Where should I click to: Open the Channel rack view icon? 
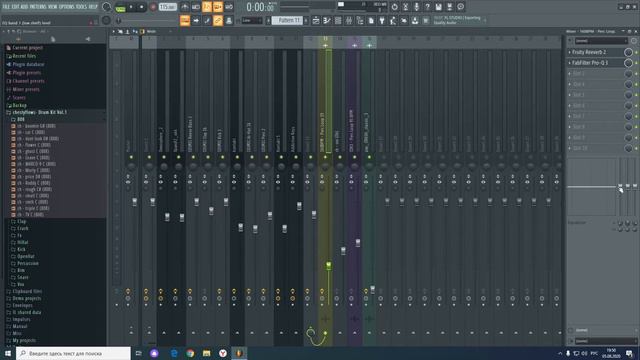tap(338, 20)
